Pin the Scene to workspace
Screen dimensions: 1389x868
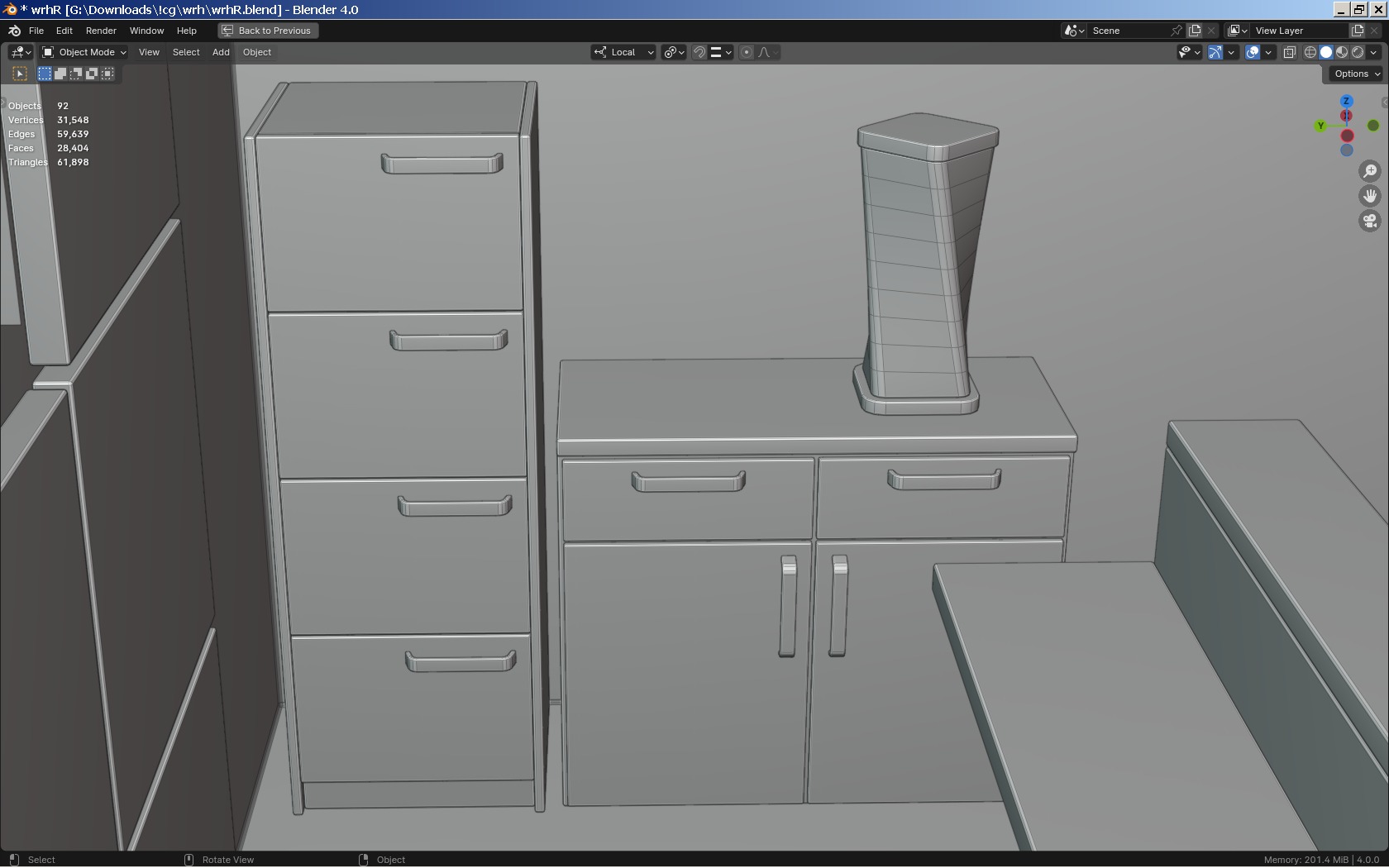click(x=1177, y=31)
